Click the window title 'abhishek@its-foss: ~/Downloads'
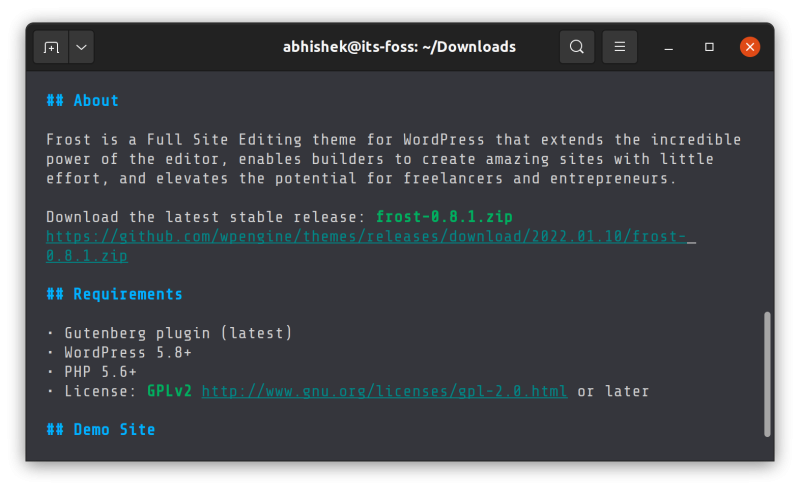The width and height of the screenshot is (800, 490). coord(399,47)
